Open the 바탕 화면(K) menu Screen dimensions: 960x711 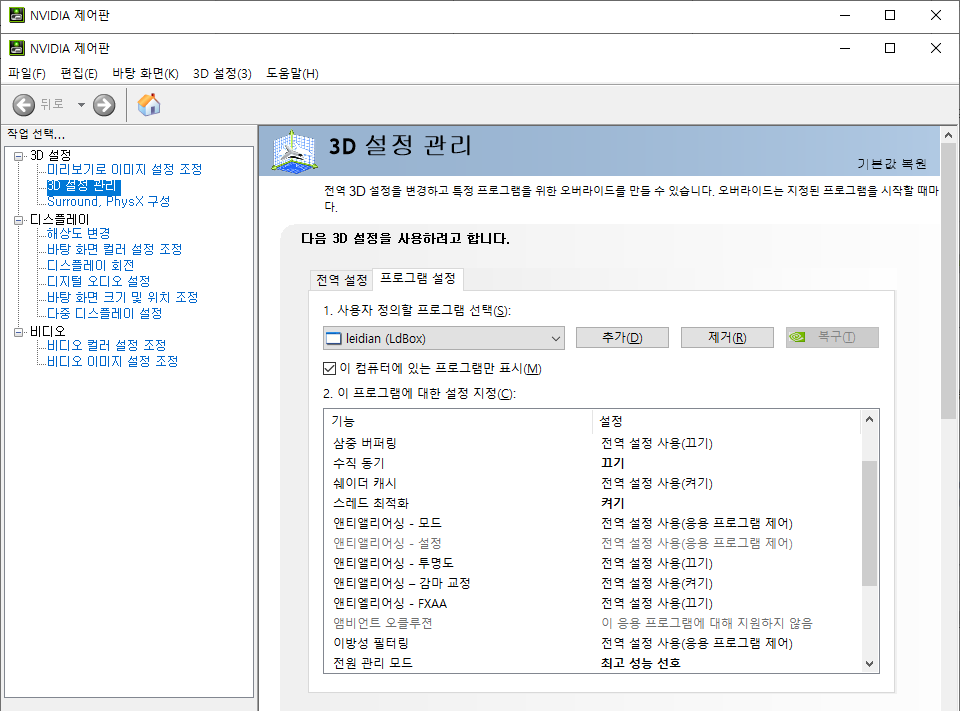click(146, 73)
